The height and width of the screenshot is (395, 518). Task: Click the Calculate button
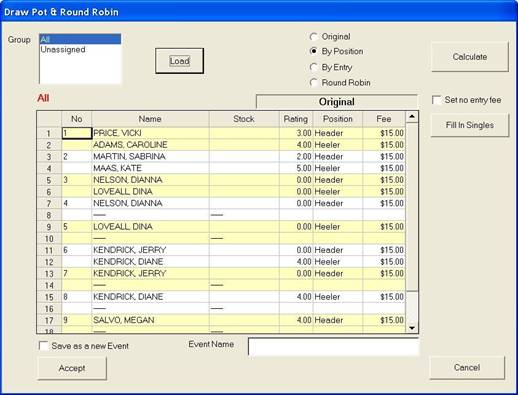470,57
